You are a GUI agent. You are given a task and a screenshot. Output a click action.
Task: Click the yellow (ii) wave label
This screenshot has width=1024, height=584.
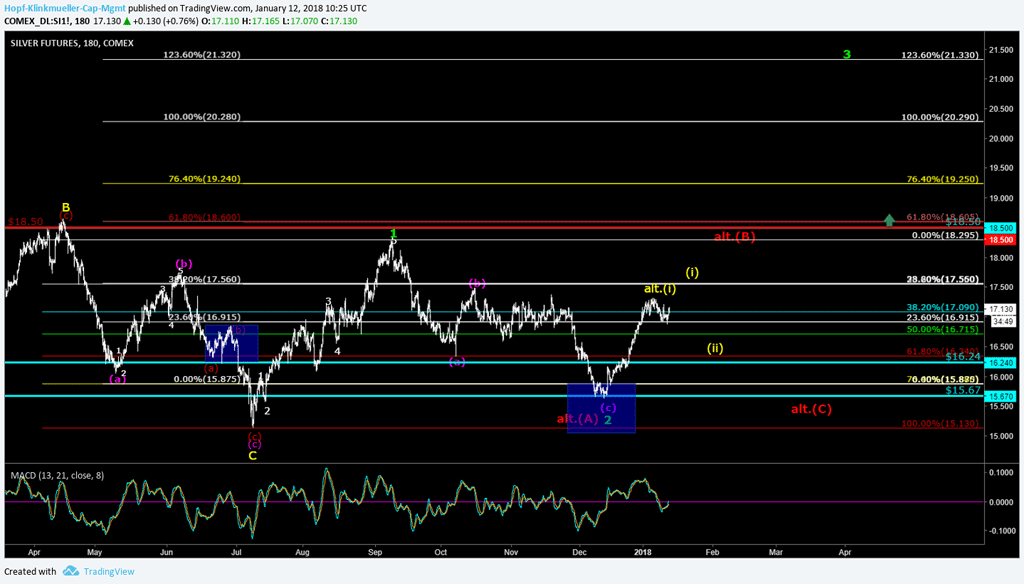pyautogui.click(x=715, y=348)
